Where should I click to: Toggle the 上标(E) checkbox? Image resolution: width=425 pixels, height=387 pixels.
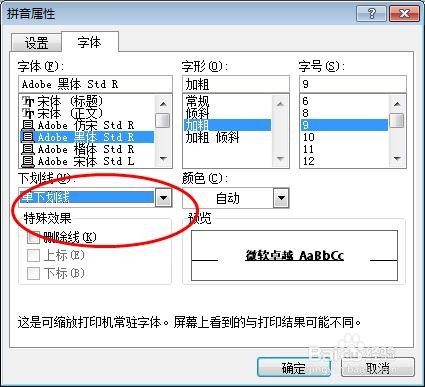click(33, 256)
